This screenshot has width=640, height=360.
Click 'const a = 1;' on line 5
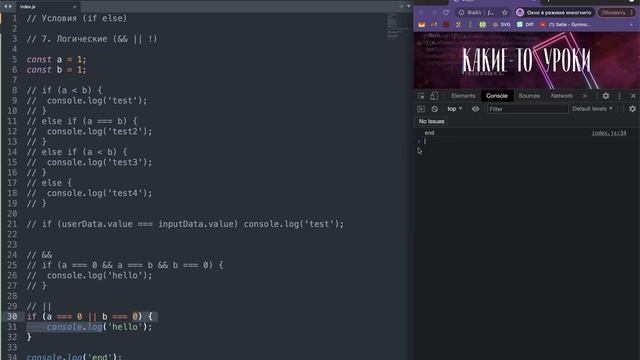pos(56,60)
